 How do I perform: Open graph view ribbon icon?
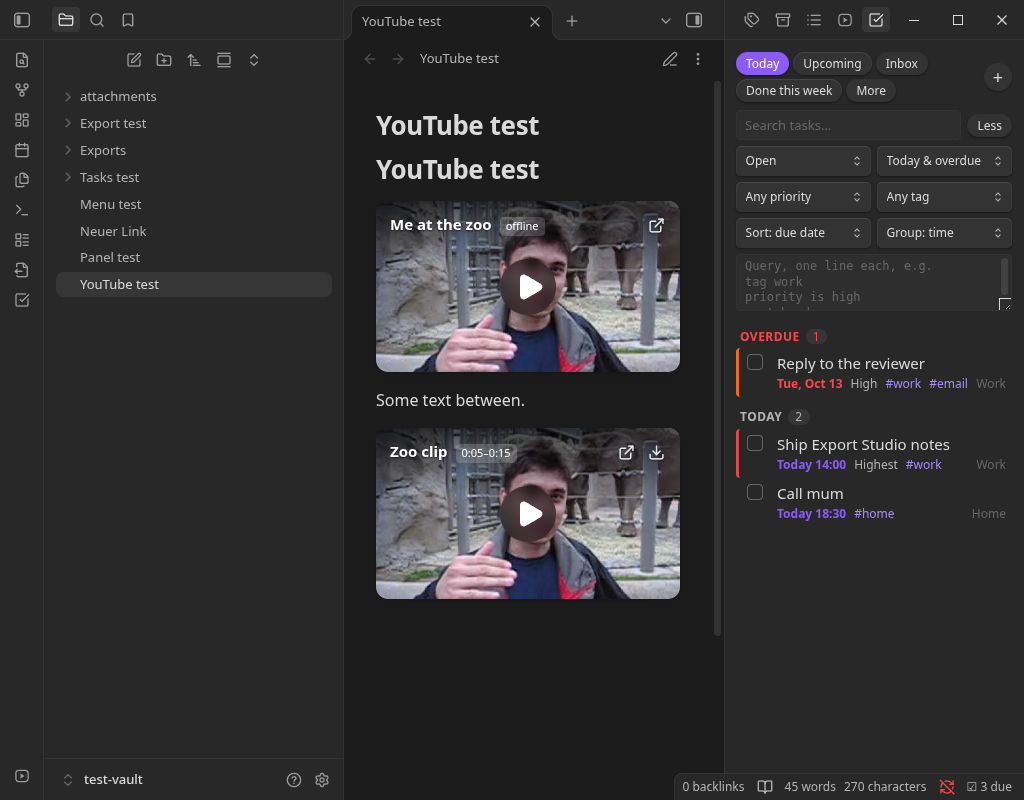(22, 90)
